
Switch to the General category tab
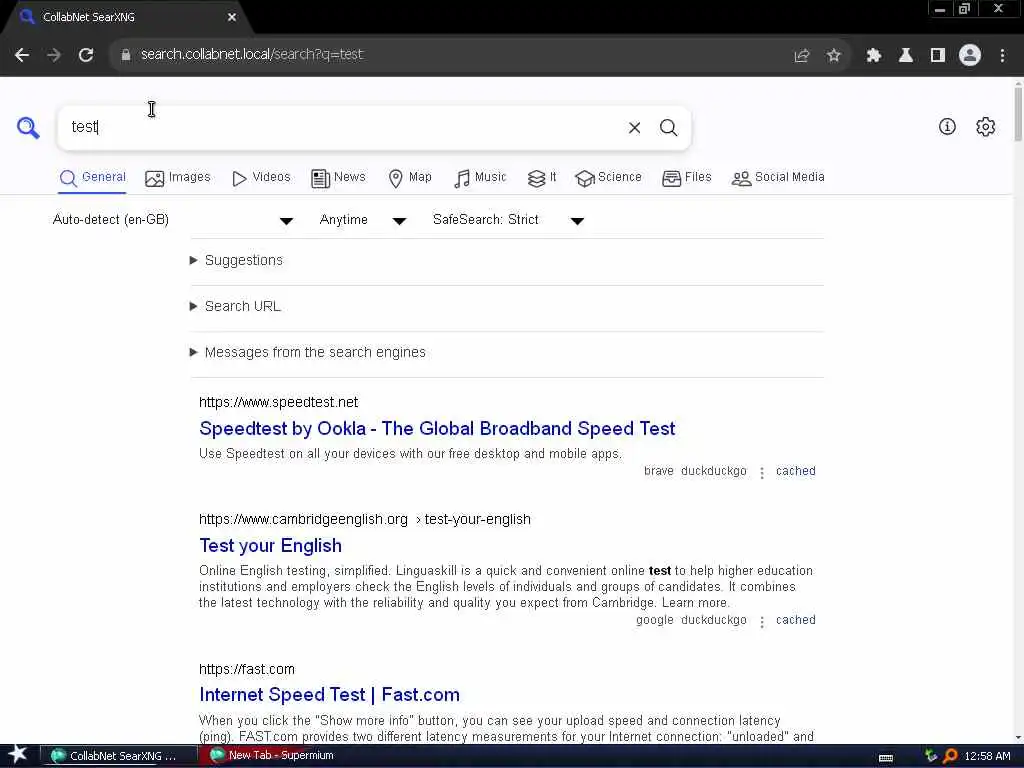point(93,178)
